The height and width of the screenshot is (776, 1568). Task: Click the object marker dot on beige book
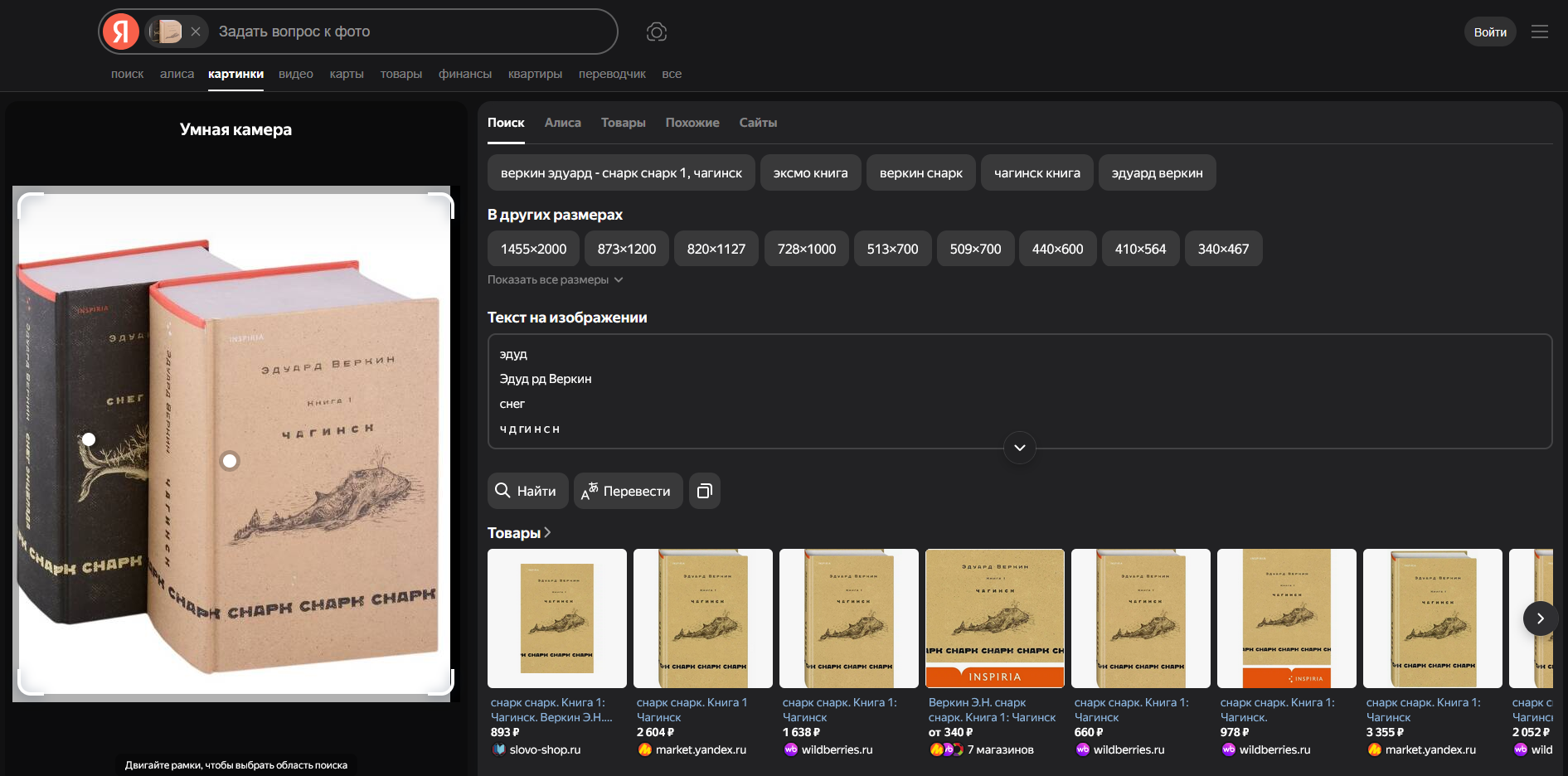pyautogui.click(x=230, y=461)
